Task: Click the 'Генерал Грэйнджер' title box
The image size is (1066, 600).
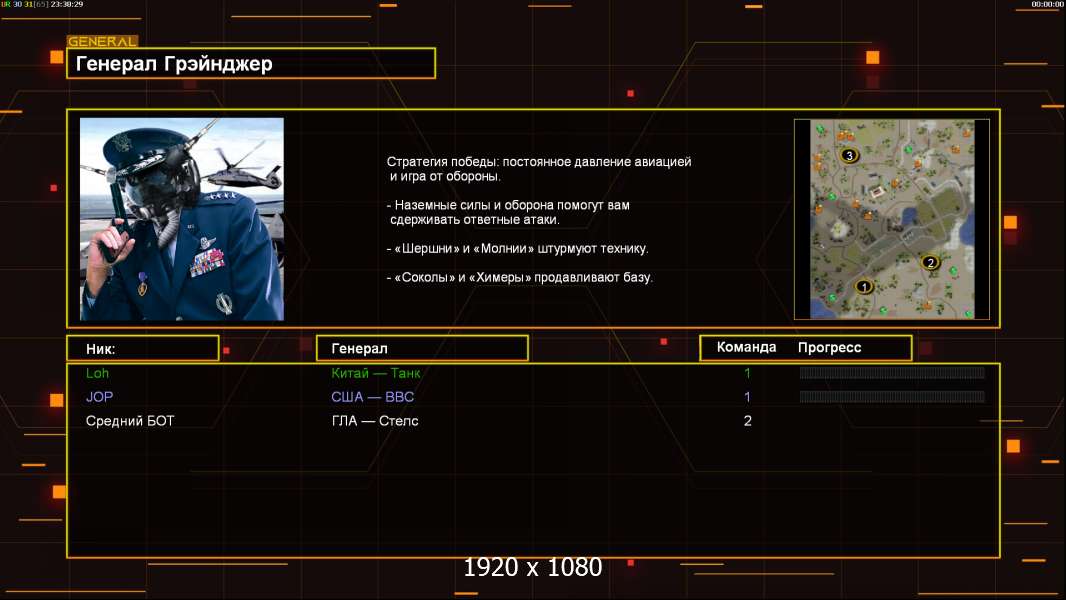Action: point(251,63)
